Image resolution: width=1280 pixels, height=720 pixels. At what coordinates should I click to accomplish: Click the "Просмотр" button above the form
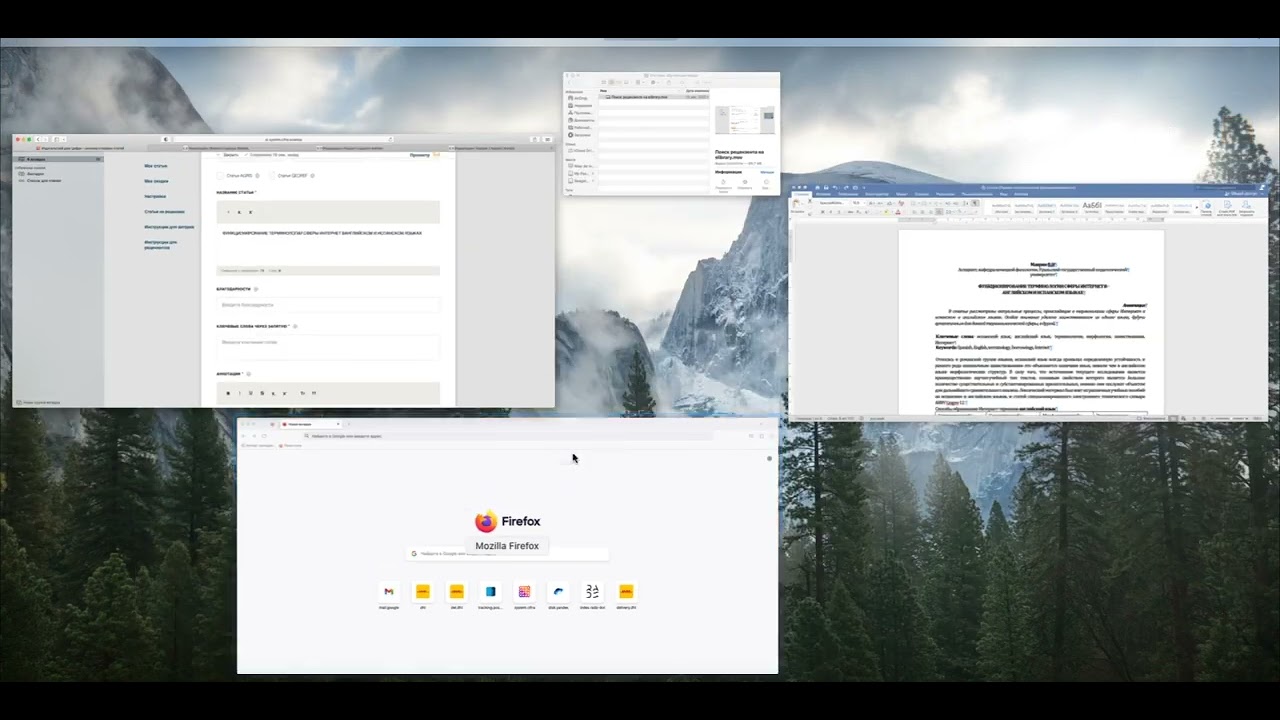[x=420, y=155]
